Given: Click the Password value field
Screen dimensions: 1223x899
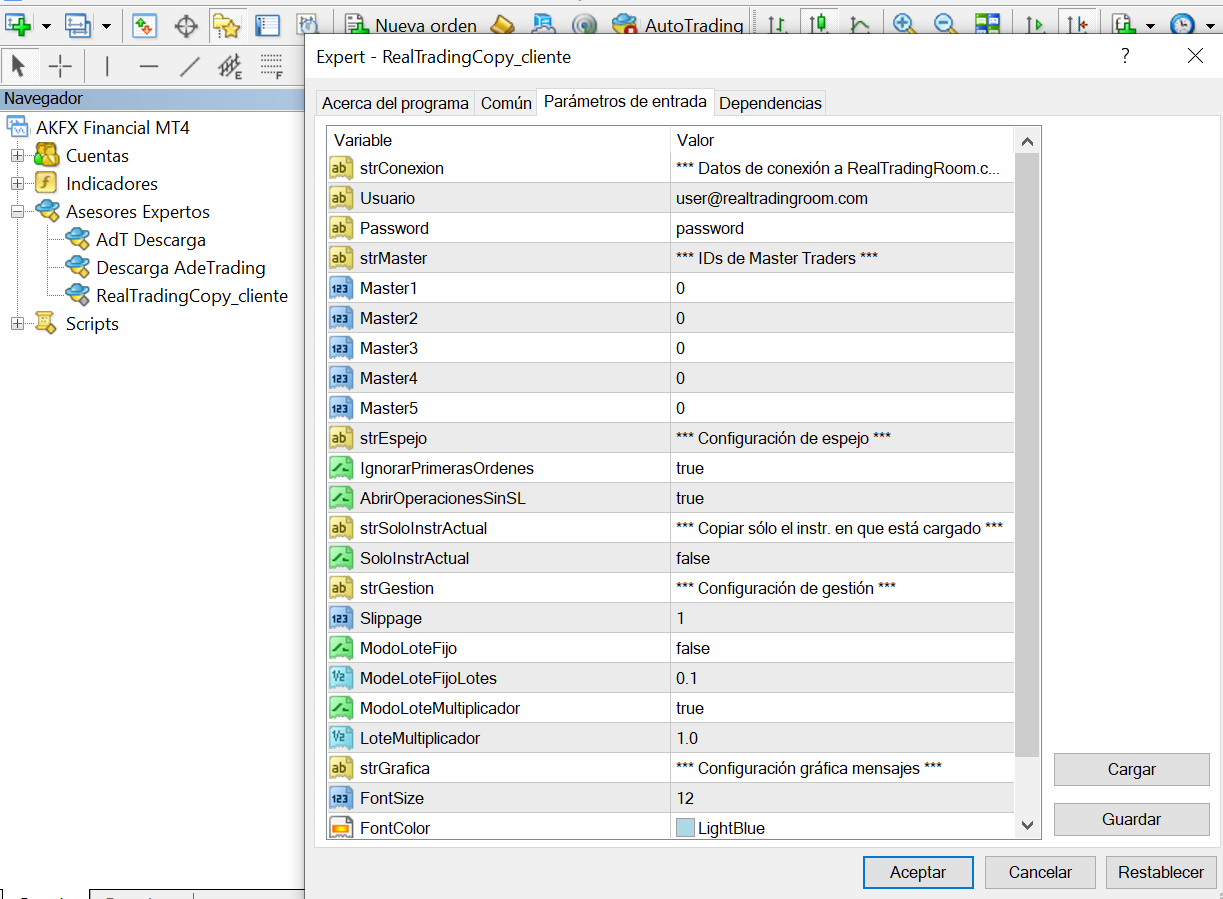Looking at the screenshot, I should coord(842,228).
